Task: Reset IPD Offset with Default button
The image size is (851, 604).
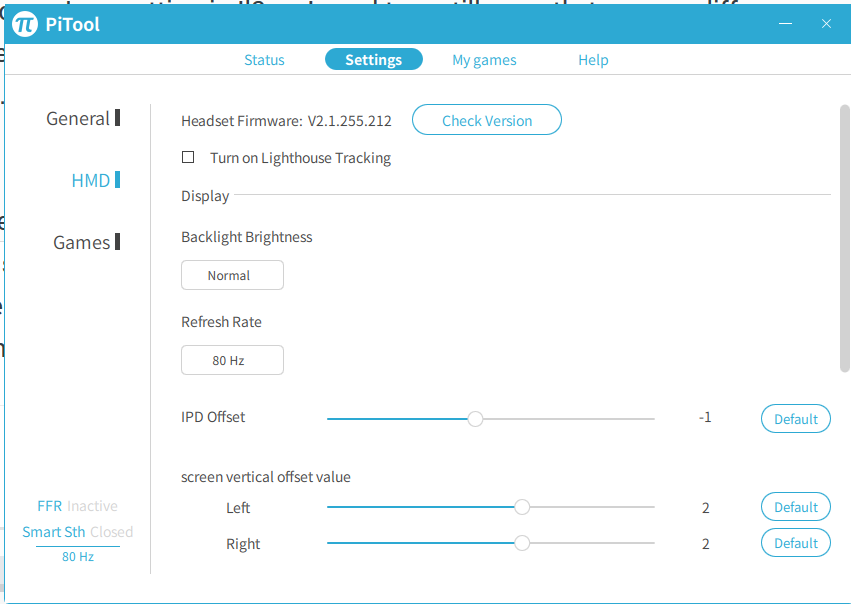Action: 796,419
